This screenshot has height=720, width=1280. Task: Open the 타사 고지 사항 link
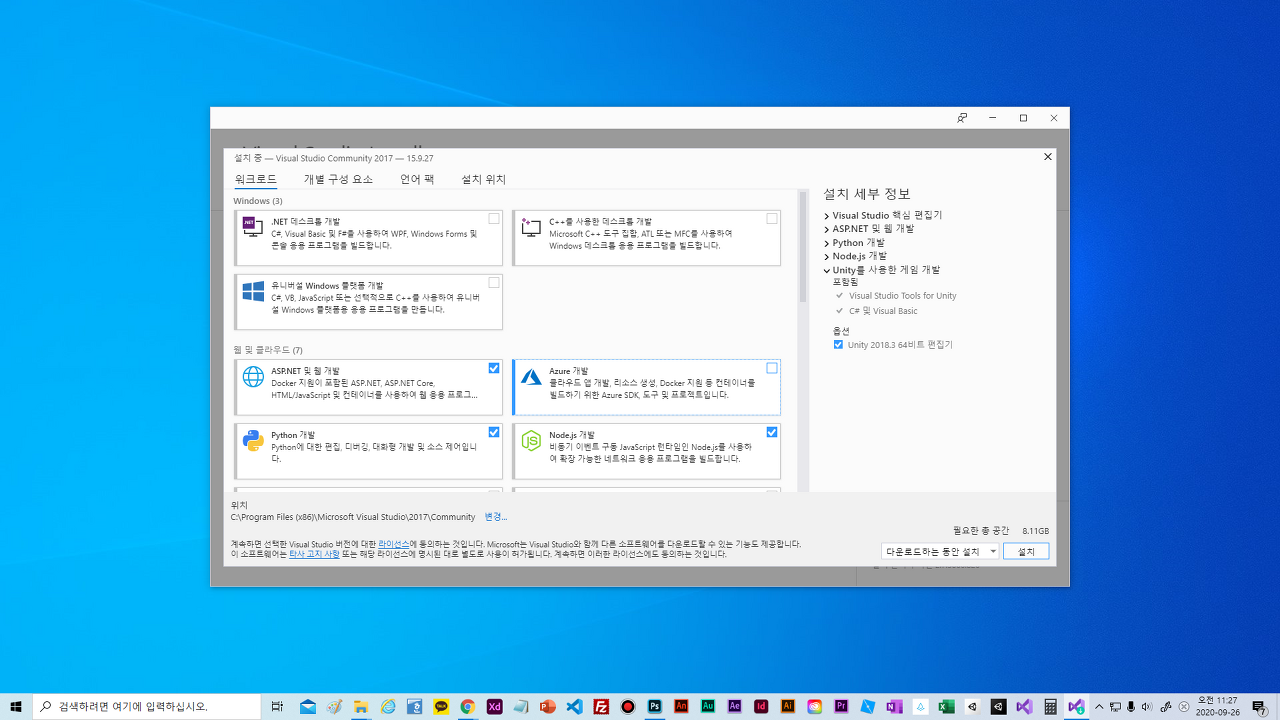(314, 553)
